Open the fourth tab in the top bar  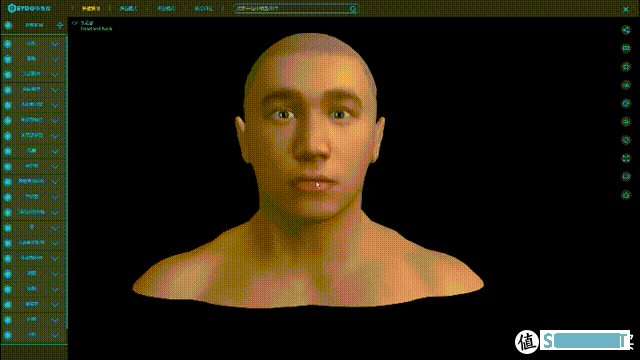click(x=203, y=9)
